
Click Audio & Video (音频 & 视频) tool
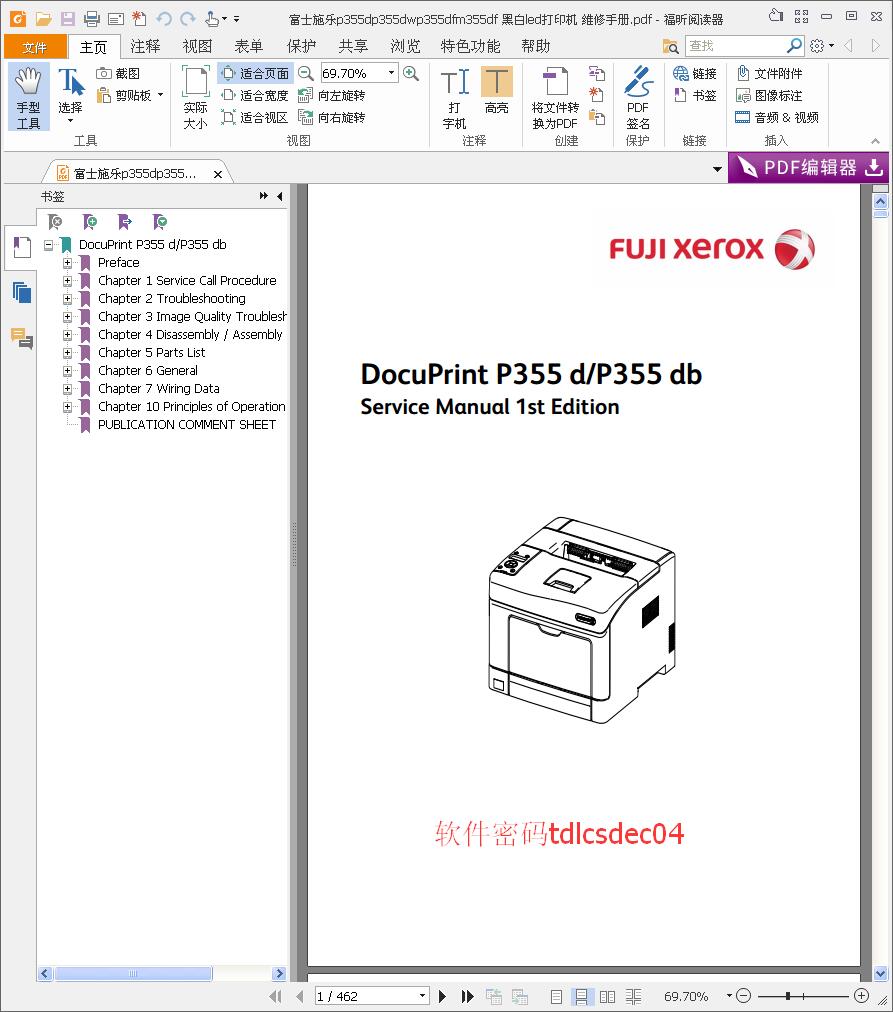777,117
